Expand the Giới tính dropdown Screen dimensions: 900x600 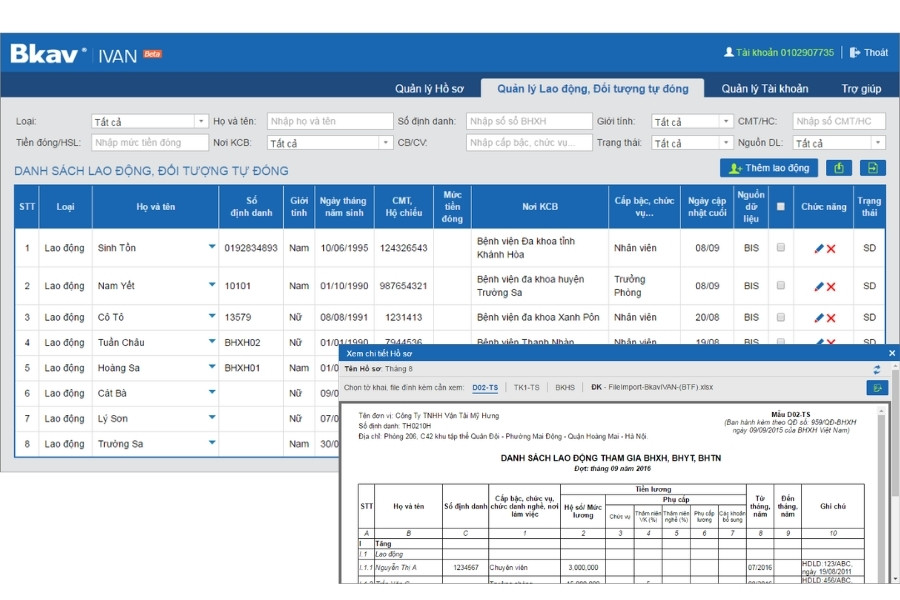(x=692, y=121)
